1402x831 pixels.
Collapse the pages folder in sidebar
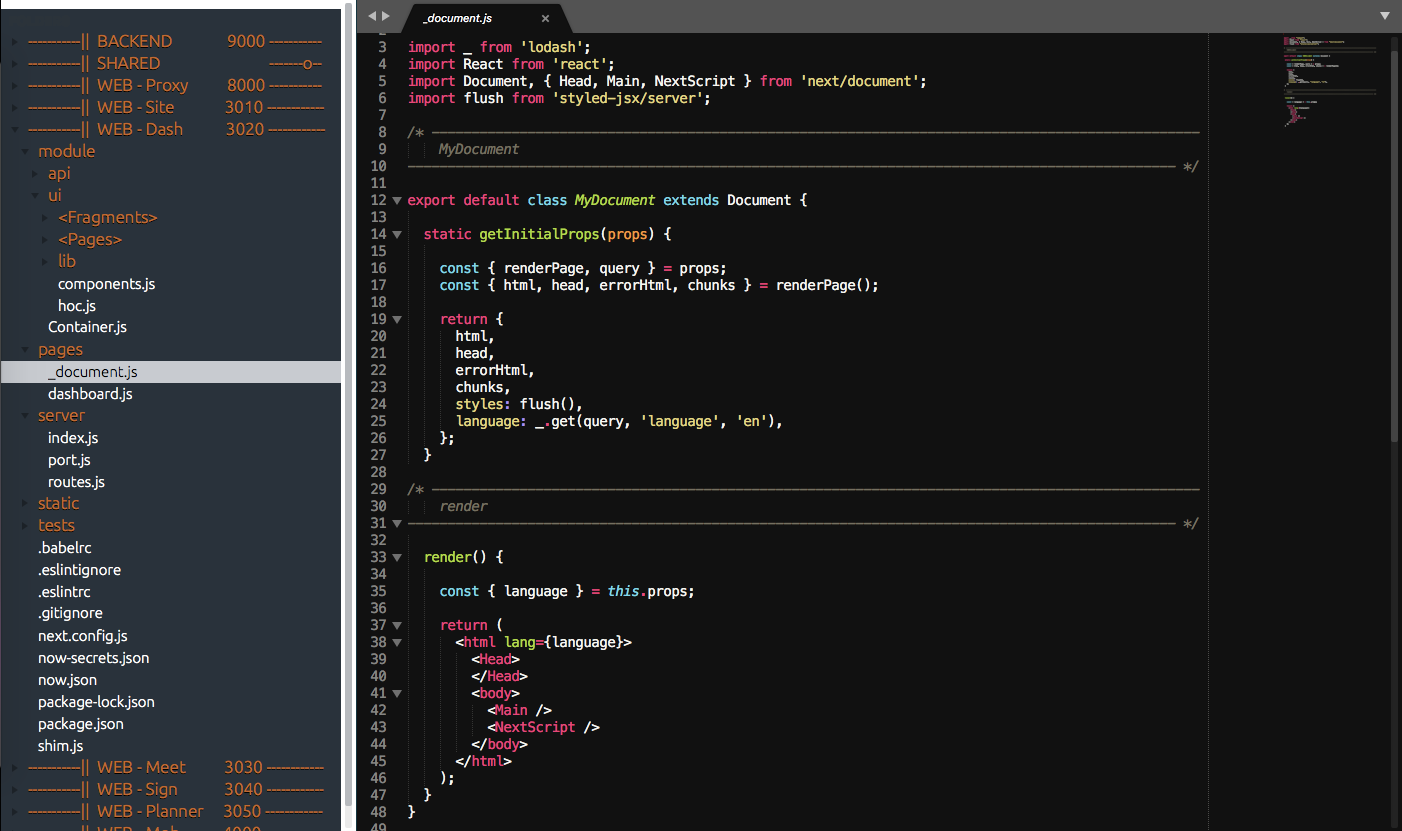click(x=23, y=349)
